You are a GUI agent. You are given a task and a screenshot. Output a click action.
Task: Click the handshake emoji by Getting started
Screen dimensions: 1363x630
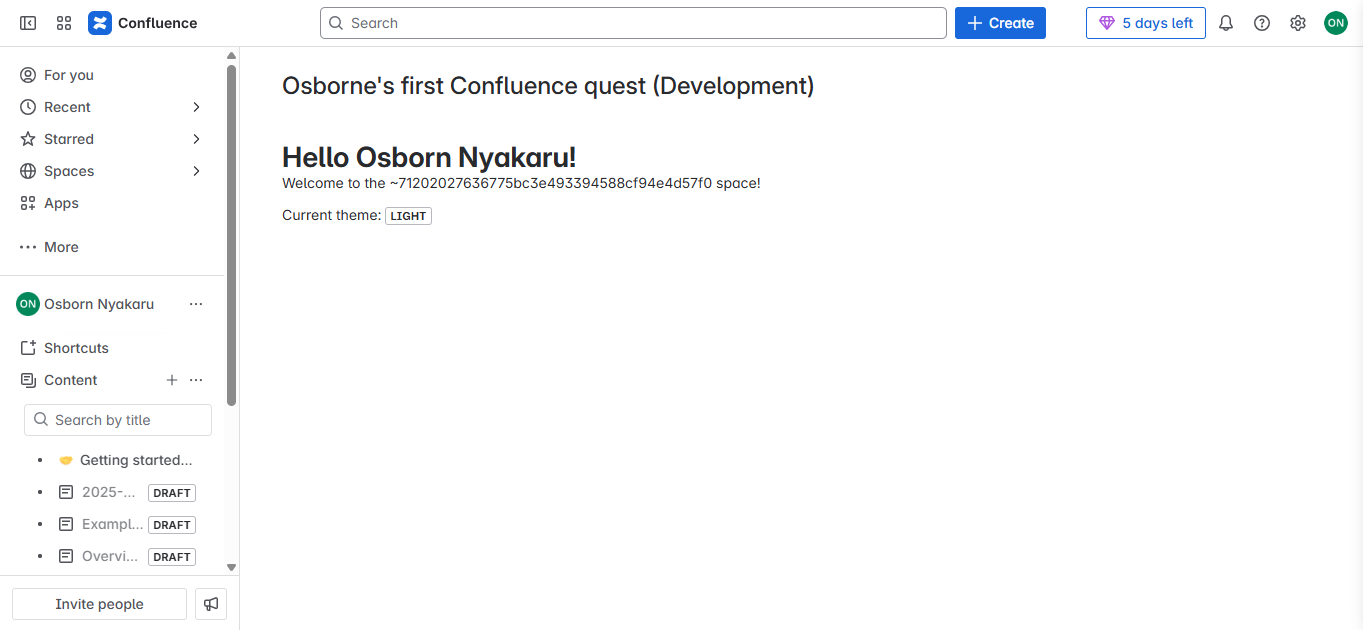pos(66,460)
